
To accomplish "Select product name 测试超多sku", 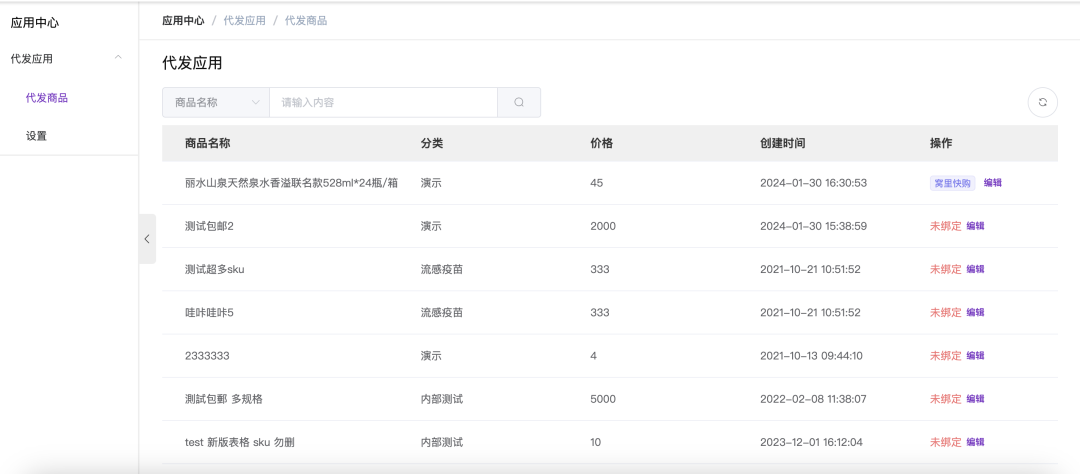I will point(215,269).
